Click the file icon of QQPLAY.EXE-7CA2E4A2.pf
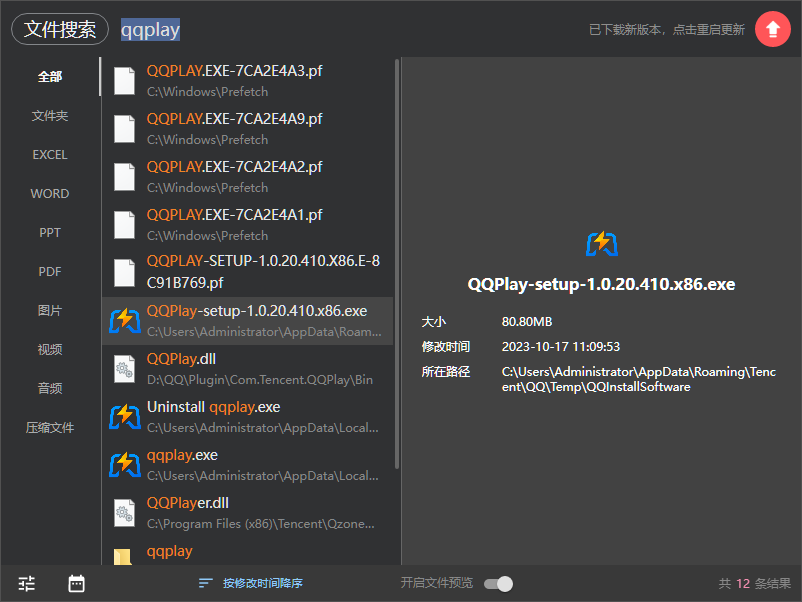Screen dimensions: 802x602 124,176
